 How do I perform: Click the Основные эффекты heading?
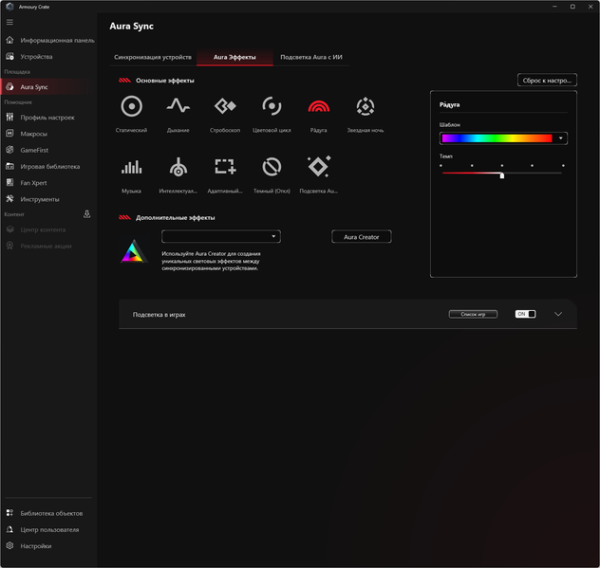point(165,81)
